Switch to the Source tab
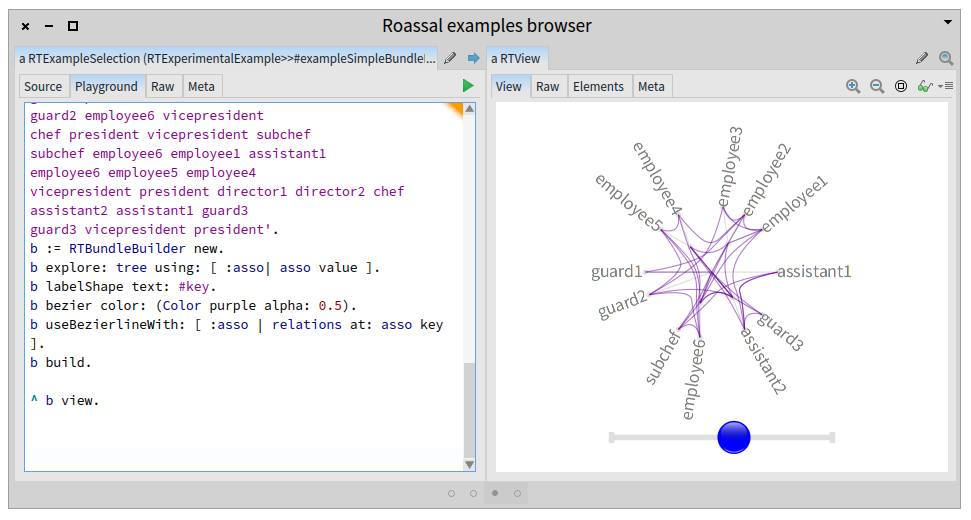This screenshot has height=520, width=971. tap(43, 87)
